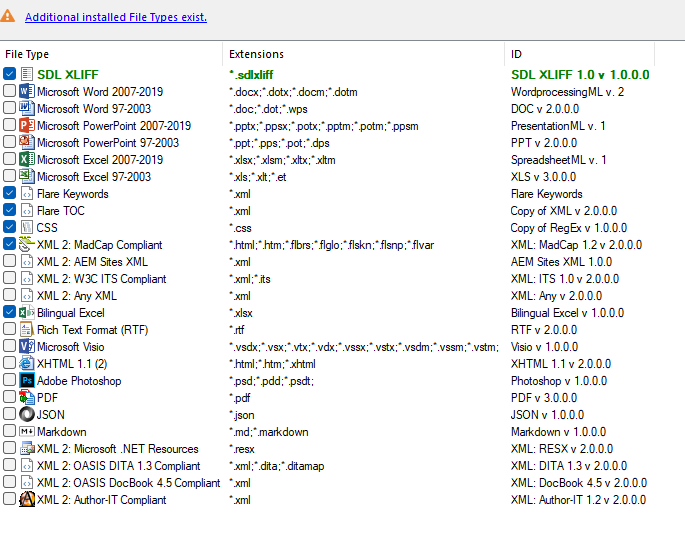Click the '*.docx;*.dotx;*.docm;*.dotm' extensions cell
This screenshot has width=685, height=544.
click(x=293, y=92)
